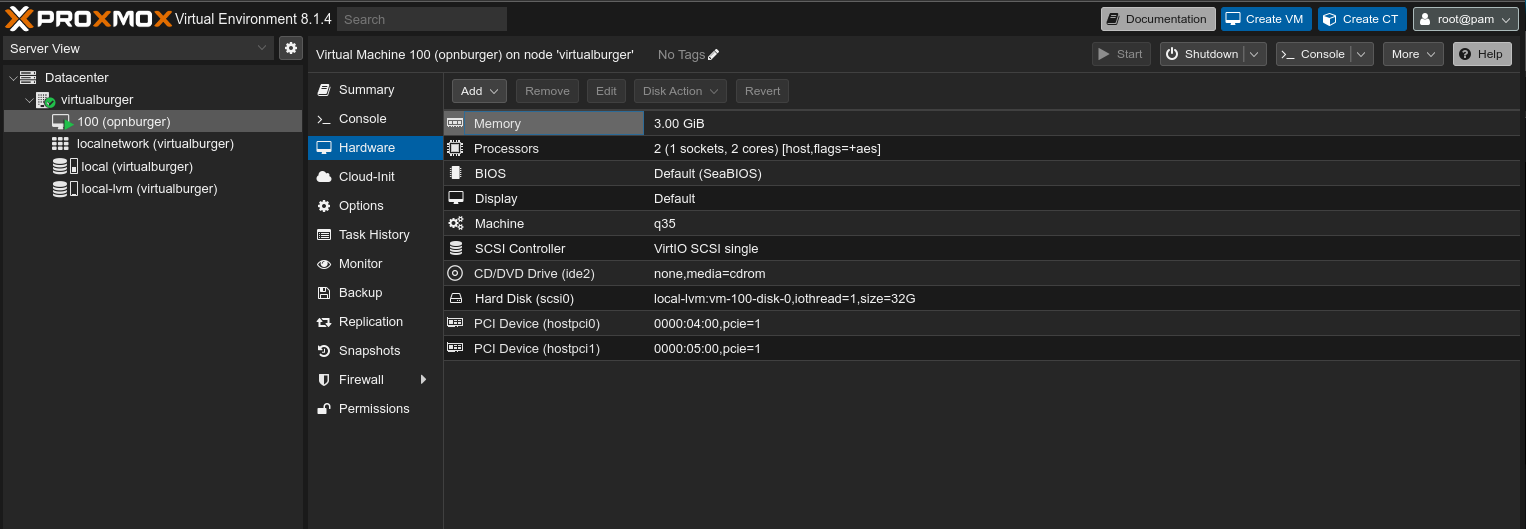Open the Documentation button
1526x529 pixels.
pyautogui.click(x=1158, y=19)
